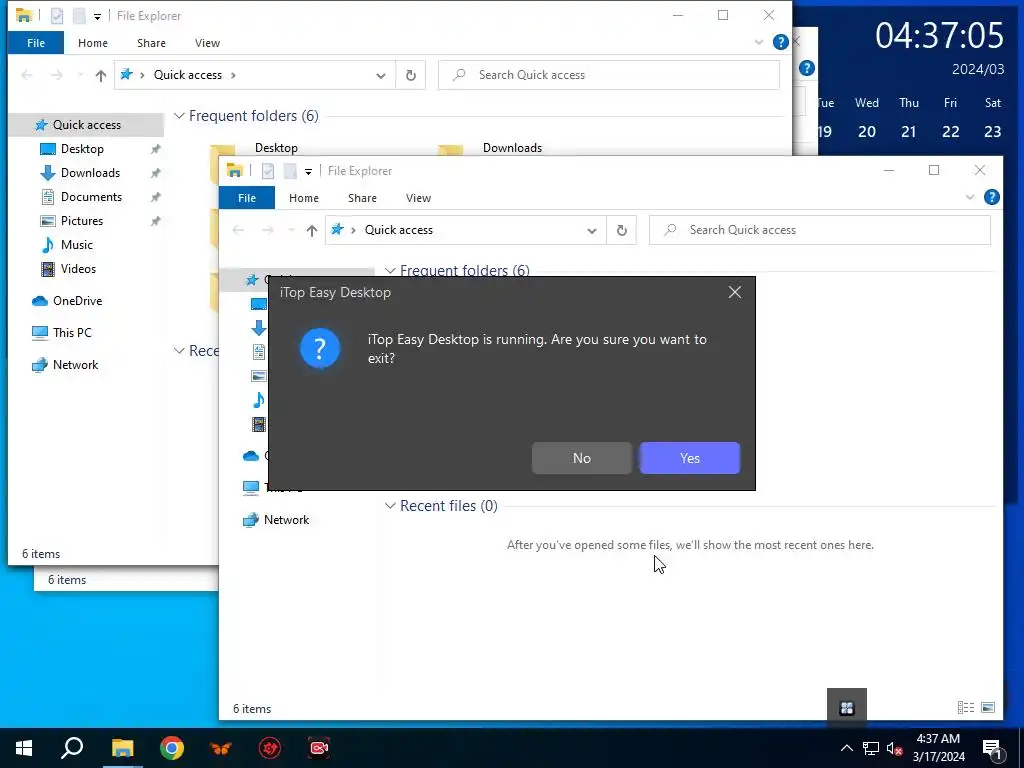Click search box in back File Explorer

click(609, 75)
